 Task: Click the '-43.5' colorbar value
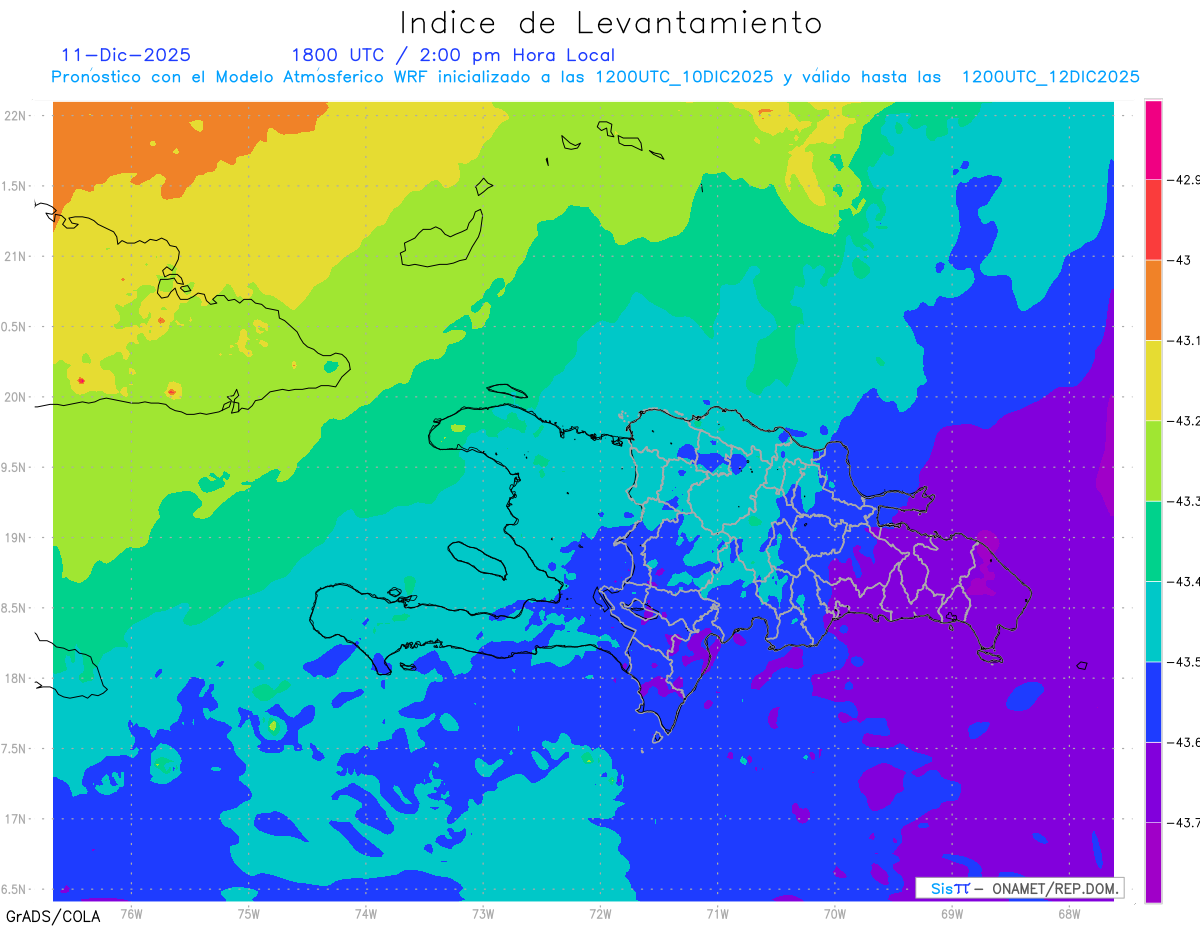click(x=1183, y=662)
